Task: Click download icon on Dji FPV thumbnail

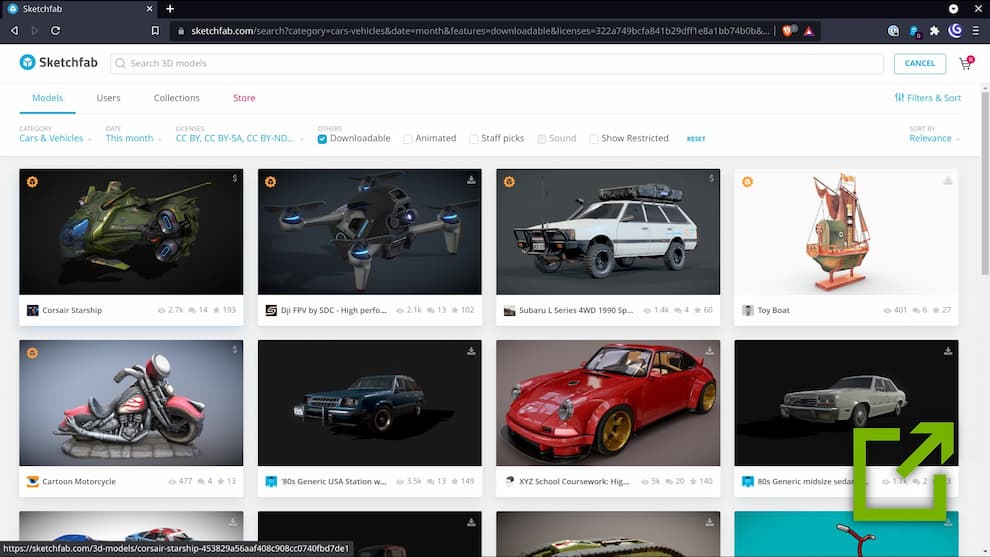Action: pyautogui.click(x=471, y=181)
